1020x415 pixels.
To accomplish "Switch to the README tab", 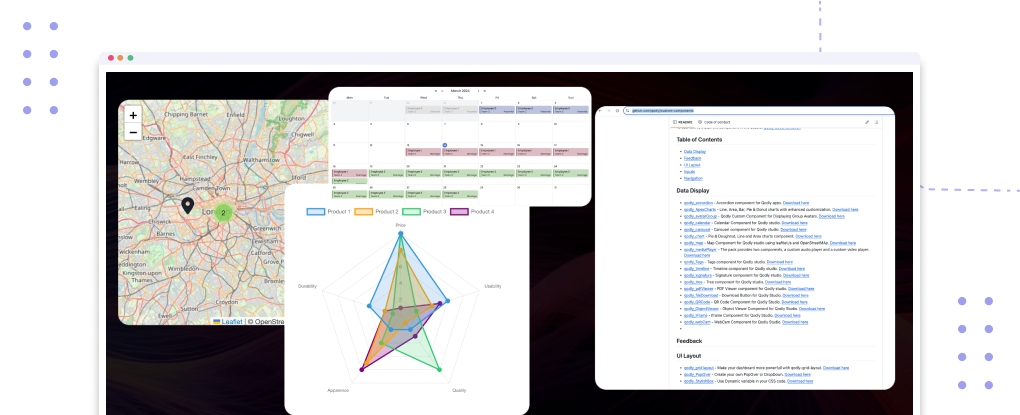I will click(x=684, y=122).
